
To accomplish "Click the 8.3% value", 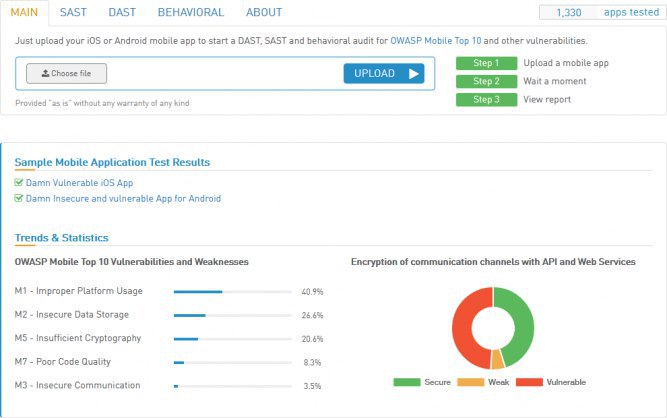I will [312, 363].
